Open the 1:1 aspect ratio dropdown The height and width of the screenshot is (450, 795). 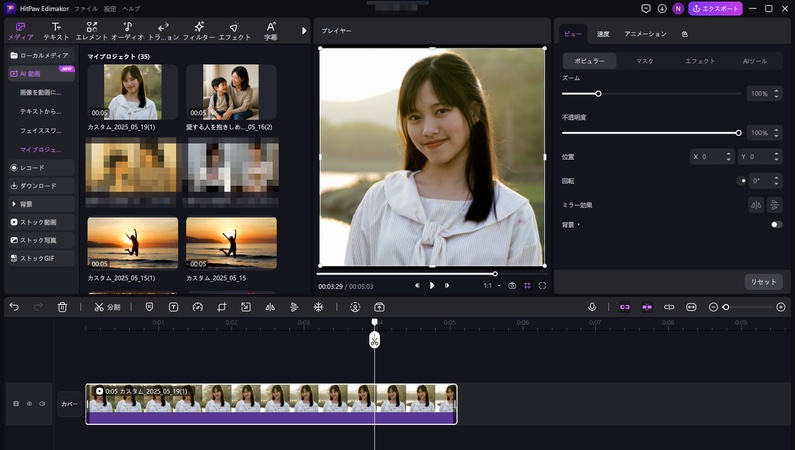[491, 285]
